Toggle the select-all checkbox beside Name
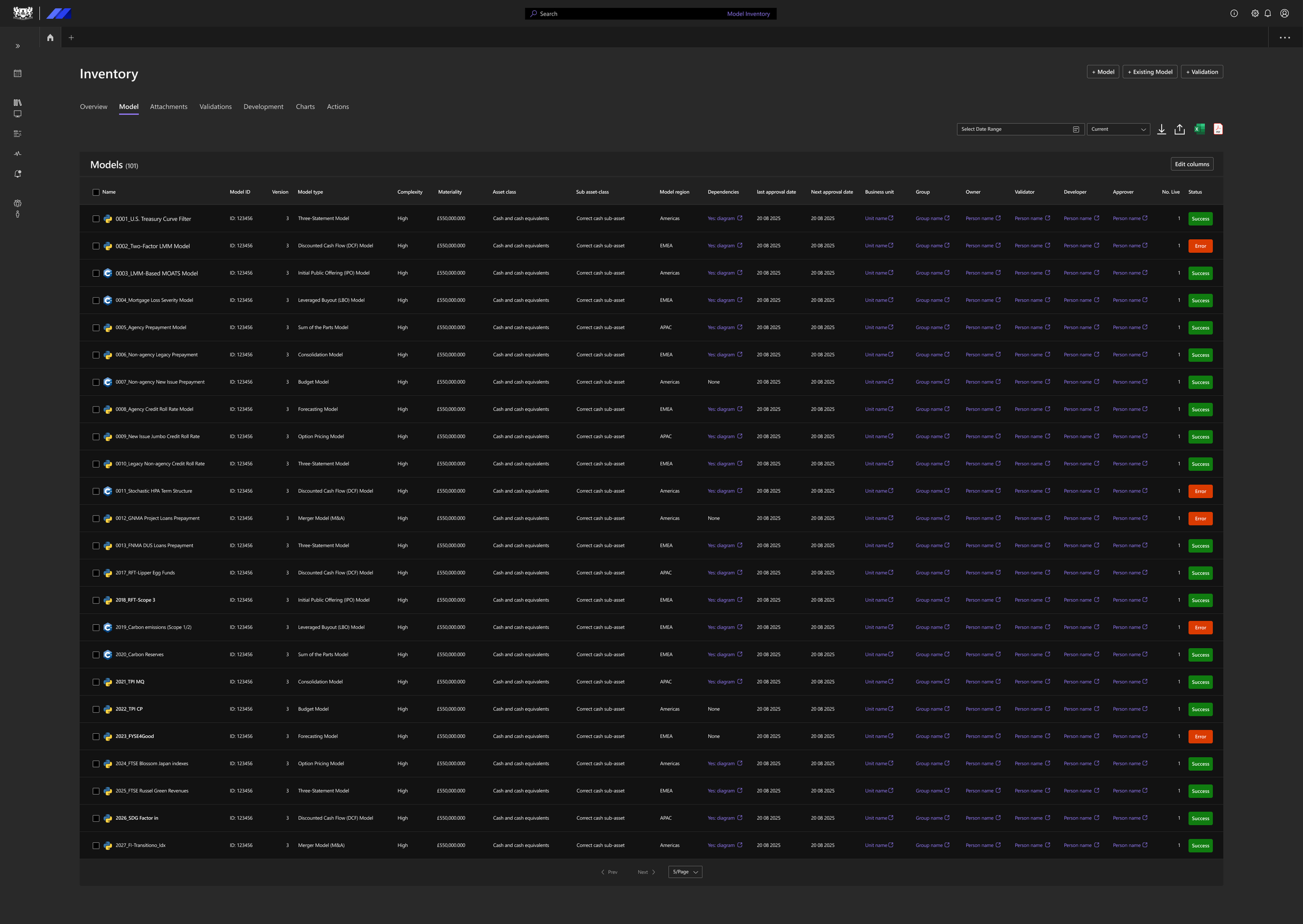Screen dimensions: 1303x924 95,192
